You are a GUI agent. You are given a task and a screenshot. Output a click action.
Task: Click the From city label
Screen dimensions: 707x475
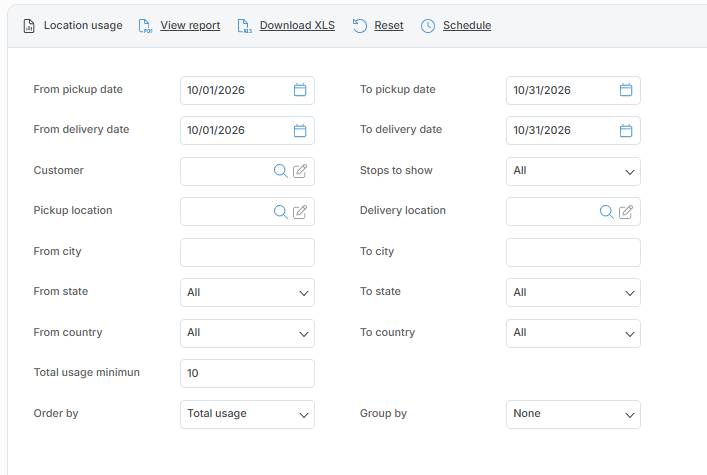57,251
